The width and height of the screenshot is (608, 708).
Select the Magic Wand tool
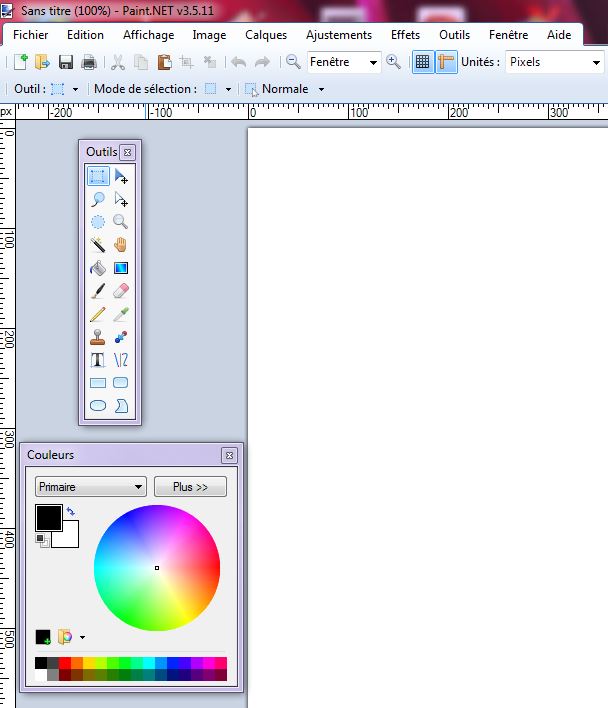click(98, 245)
